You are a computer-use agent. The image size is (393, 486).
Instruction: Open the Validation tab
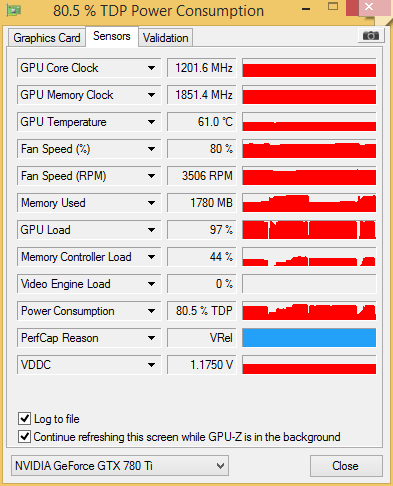(x=166, y=38)
